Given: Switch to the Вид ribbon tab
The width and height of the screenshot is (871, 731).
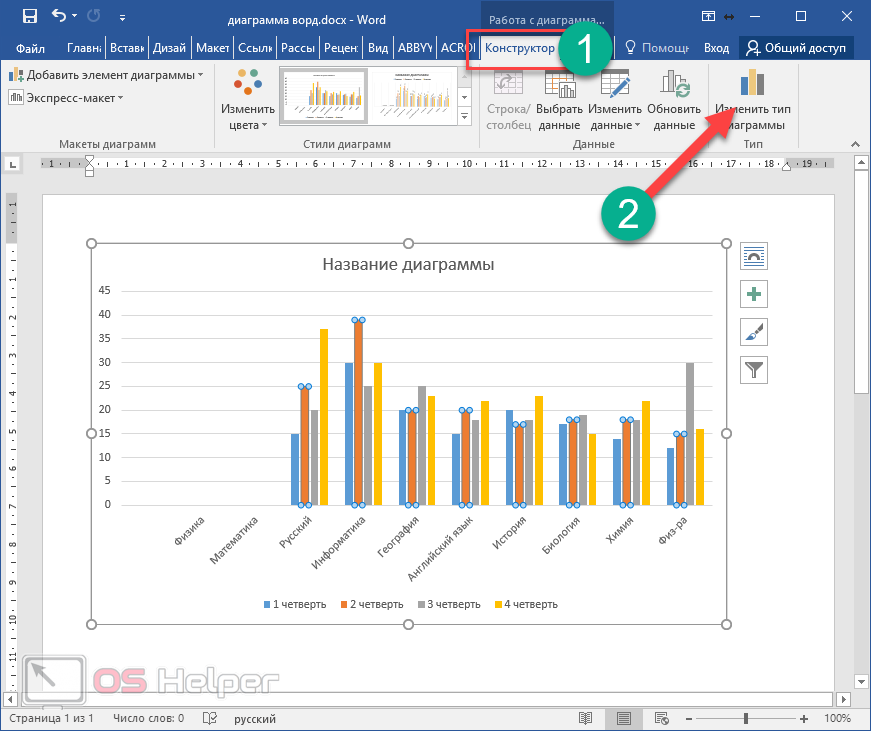Looking at the screenshot, I should pos(378,48).
